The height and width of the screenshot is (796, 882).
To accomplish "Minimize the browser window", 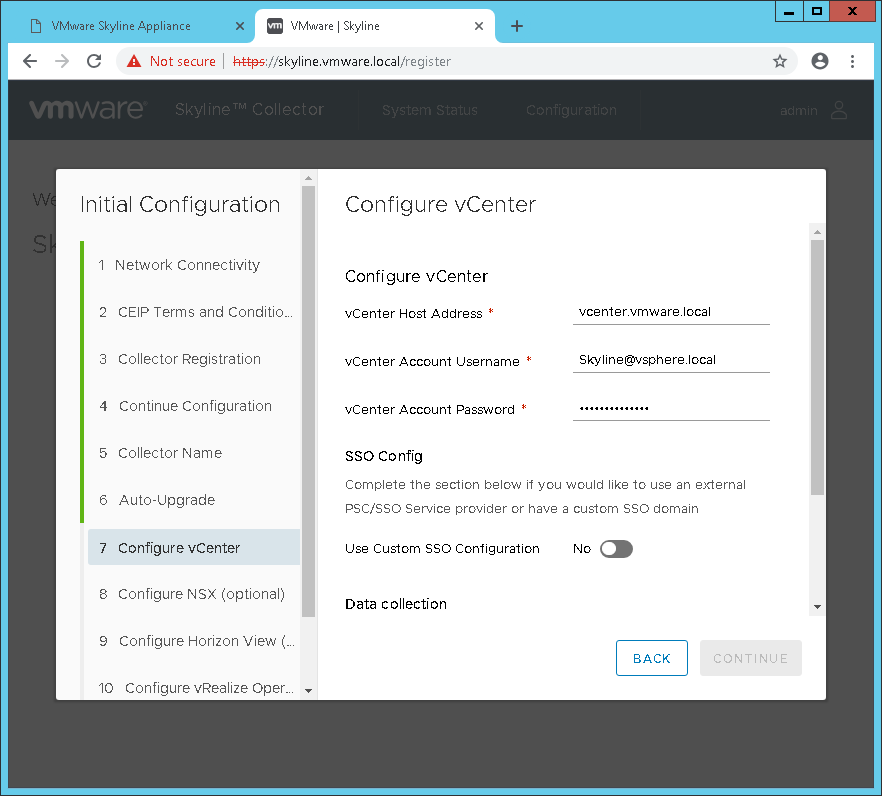I will 789,11.
